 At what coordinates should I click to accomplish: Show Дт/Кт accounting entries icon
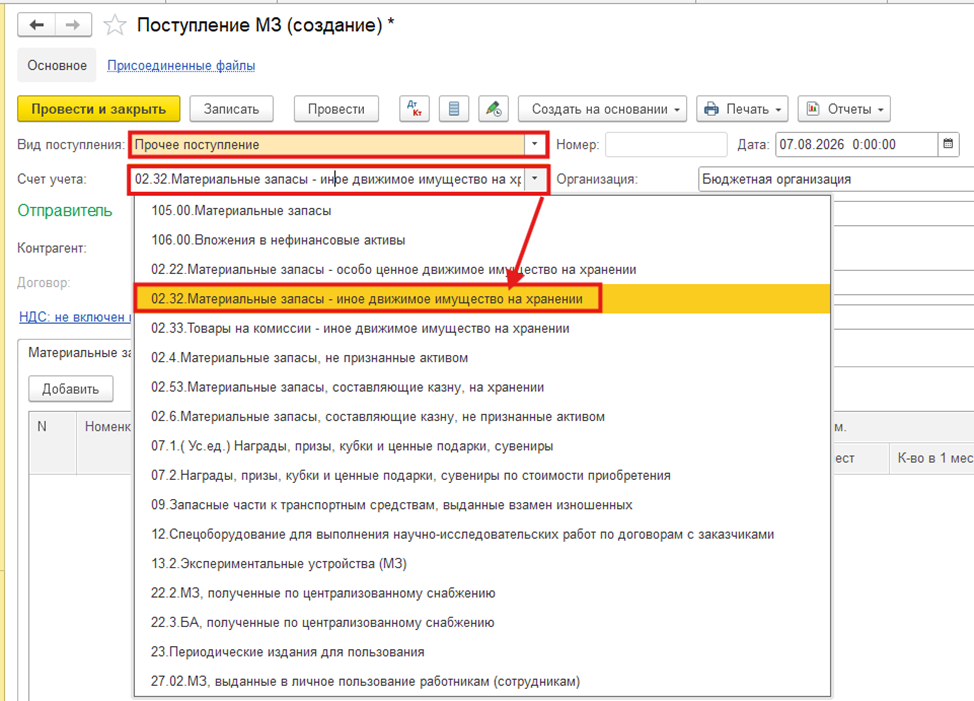coord(414,109)
